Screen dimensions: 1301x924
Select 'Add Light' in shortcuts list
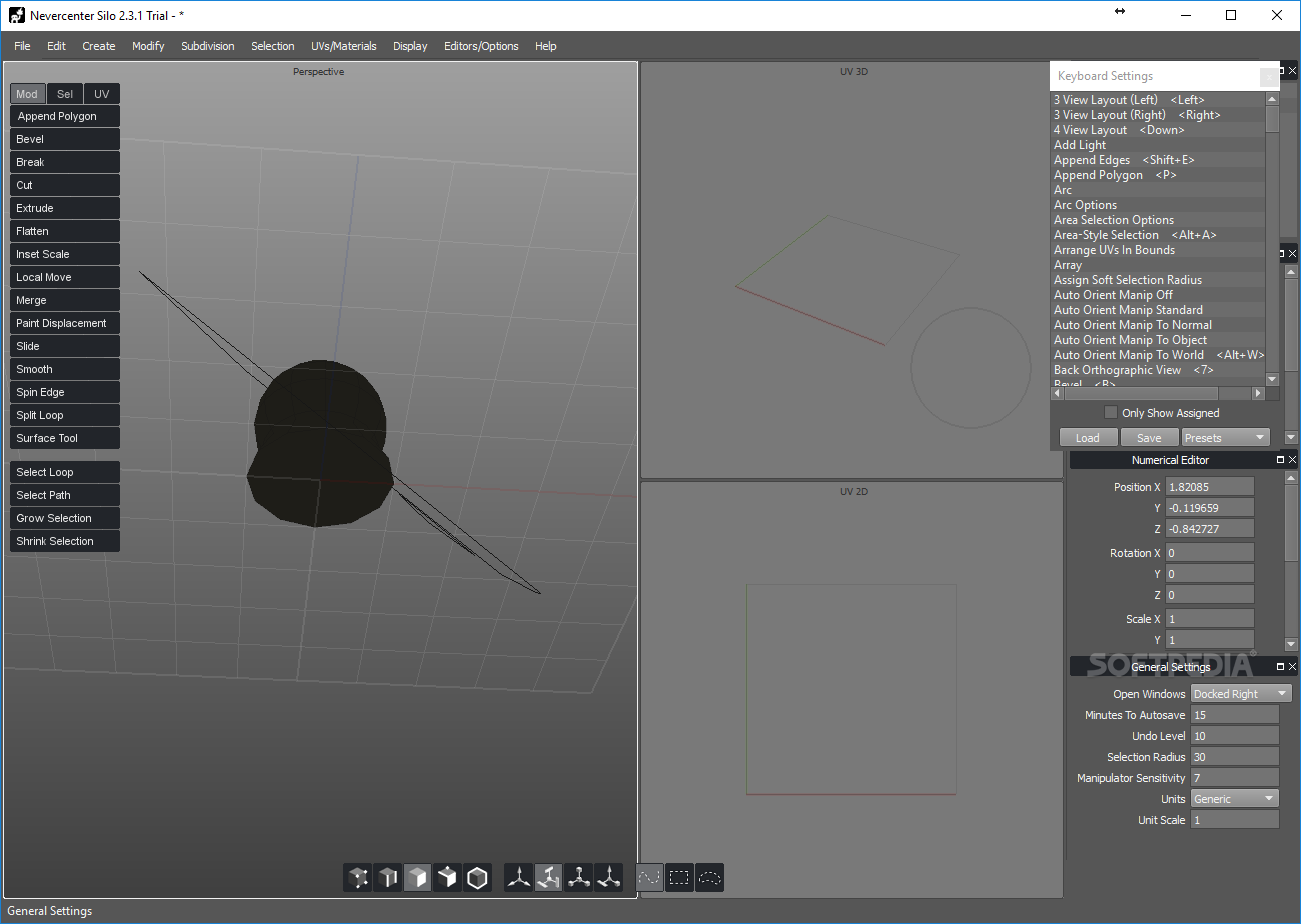point(1158,145)
